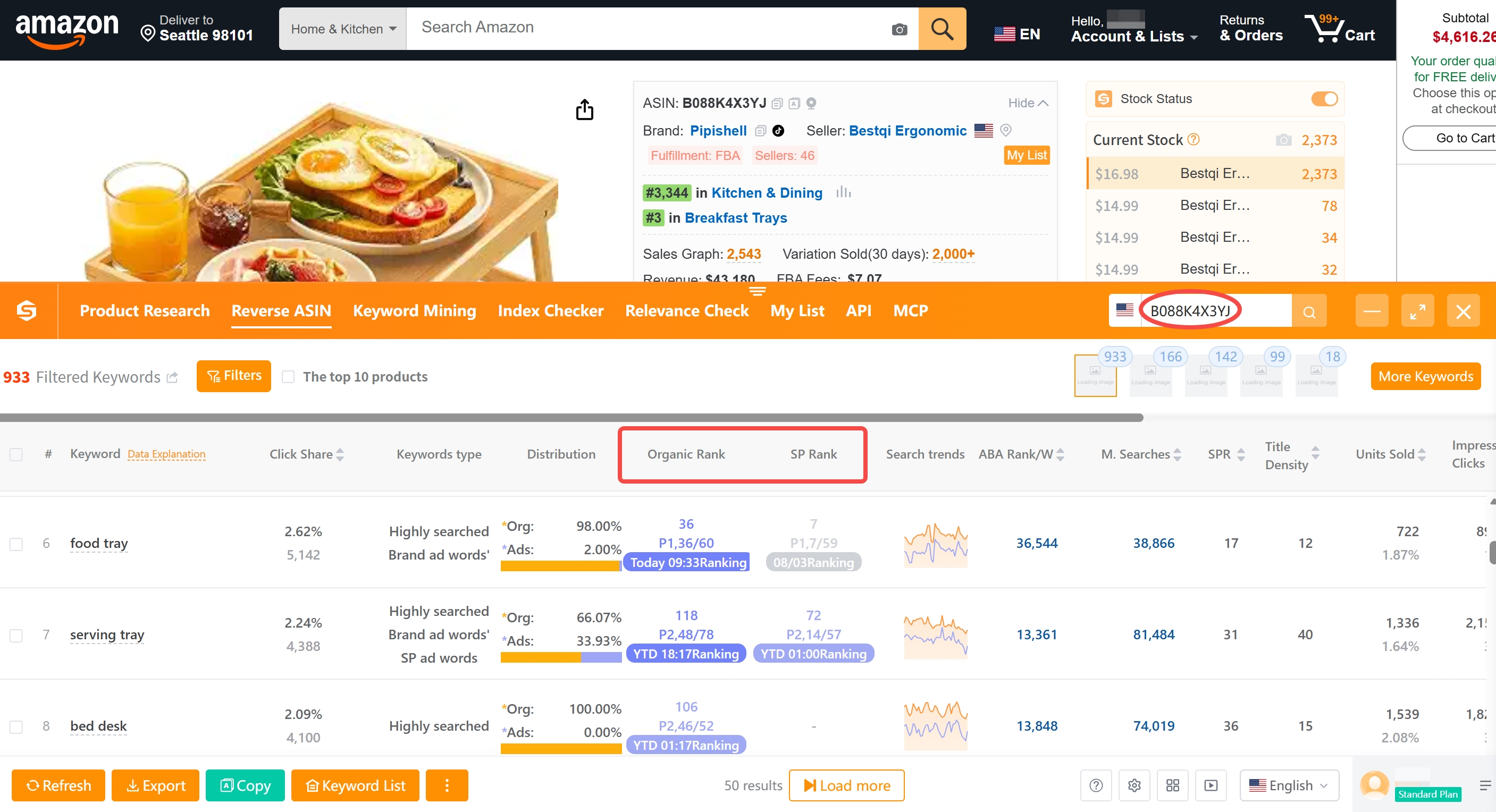The height and width of the screenshot is (812, 1496).
Task: Click the ASIN input field B088K4X3YJ
Action: (1216, 311)
